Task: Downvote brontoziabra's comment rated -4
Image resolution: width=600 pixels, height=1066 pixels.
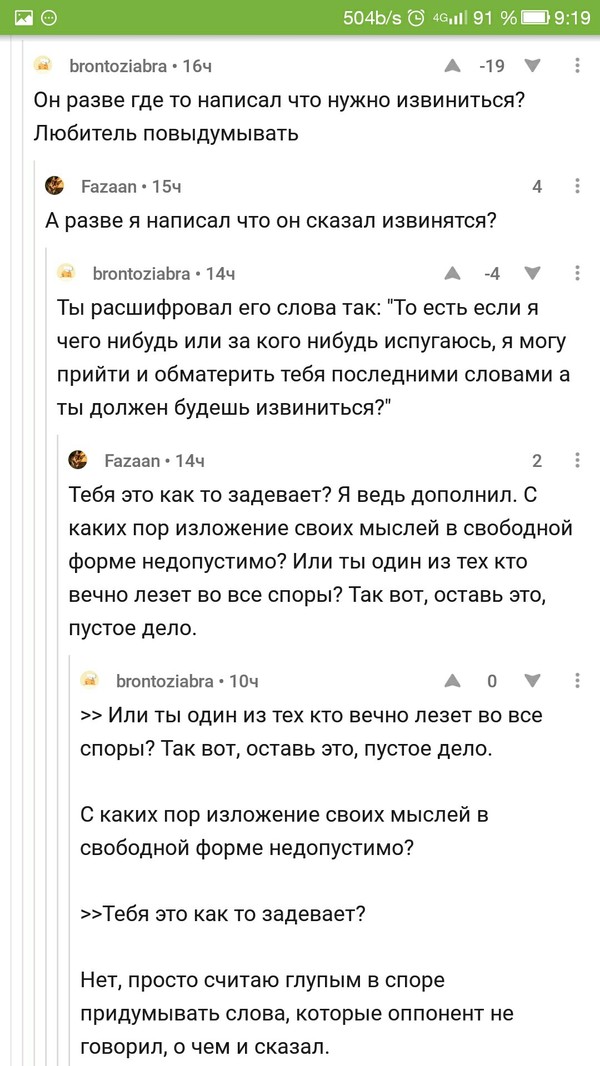Action: [x=532, y=273]
